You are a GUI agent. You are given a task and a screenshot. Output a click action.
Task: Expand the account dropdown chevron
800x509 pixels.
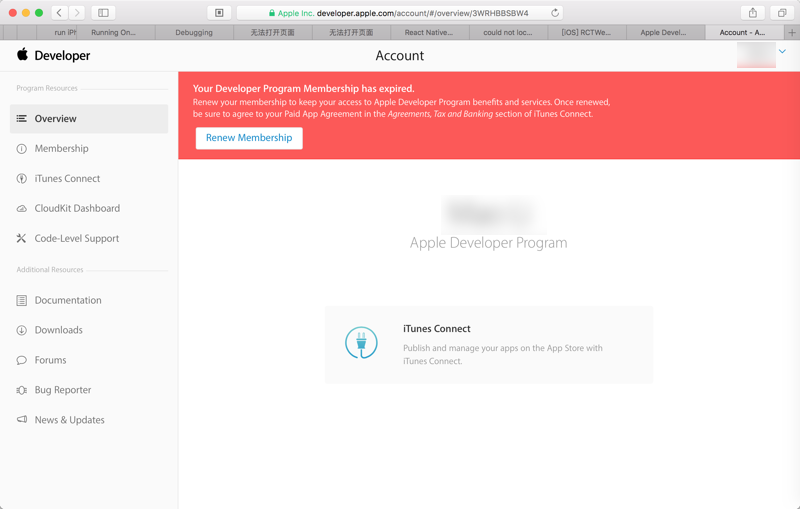pos(782,52)
